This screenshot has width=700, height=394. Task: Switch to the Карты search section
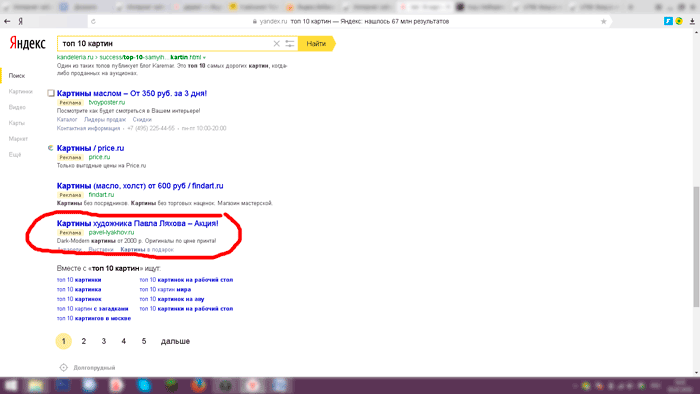(x=17, y=123)
